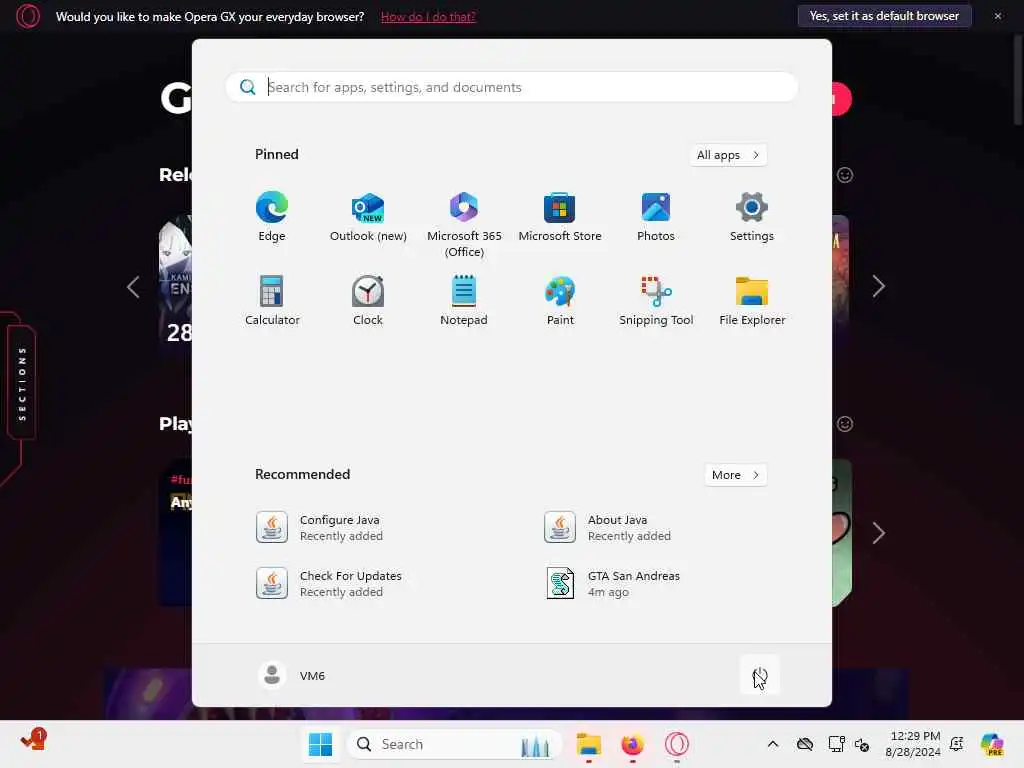The height and width of the screenshot is (768, 1024).
Task: Click the power button in Start menu
Action: tap(760, 675)
